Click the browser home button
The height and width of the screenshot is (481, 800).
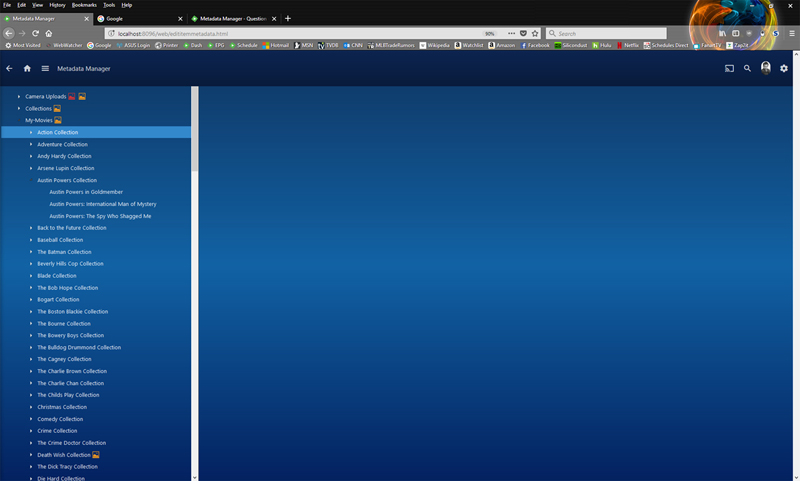[49, 33]
